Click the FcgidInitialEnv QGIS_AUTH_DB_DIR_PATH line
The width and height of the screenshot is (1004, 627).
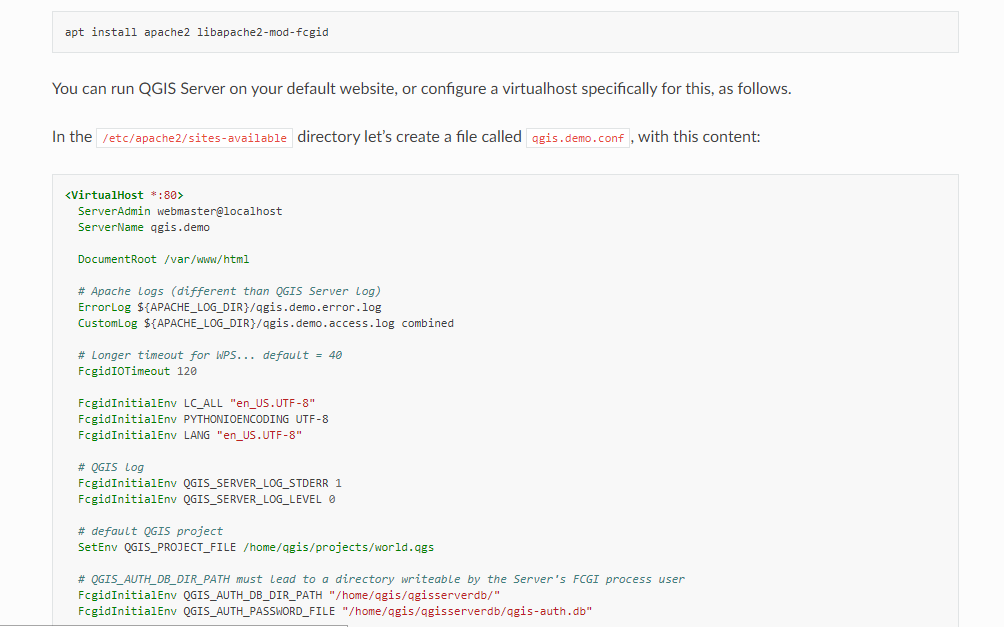click(289, 596)
